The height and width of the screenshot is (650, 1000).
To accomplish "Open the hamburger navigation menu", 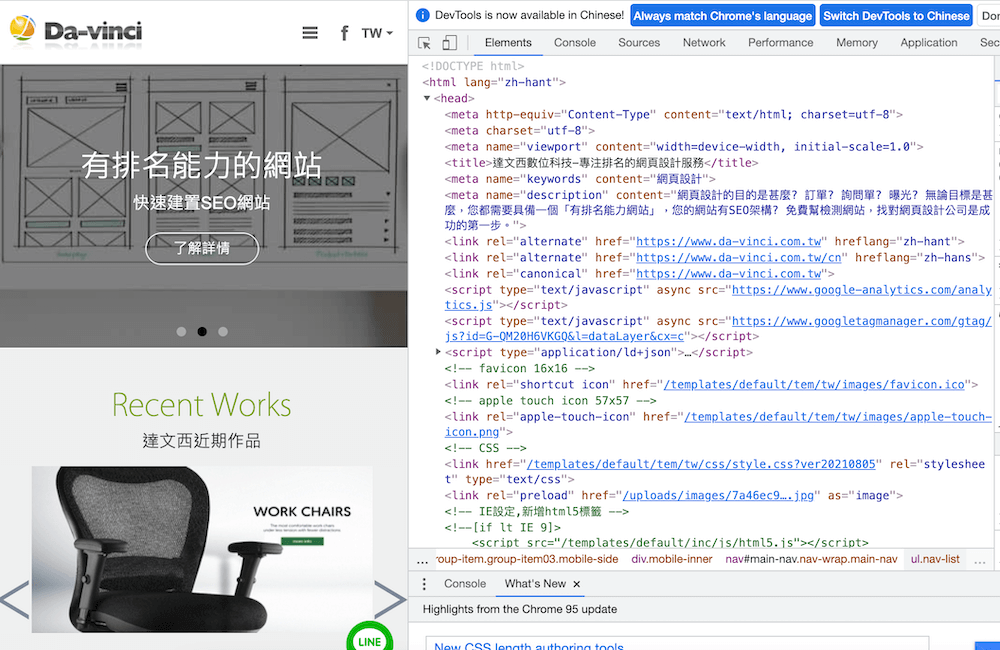I will [x=310, y=33].
